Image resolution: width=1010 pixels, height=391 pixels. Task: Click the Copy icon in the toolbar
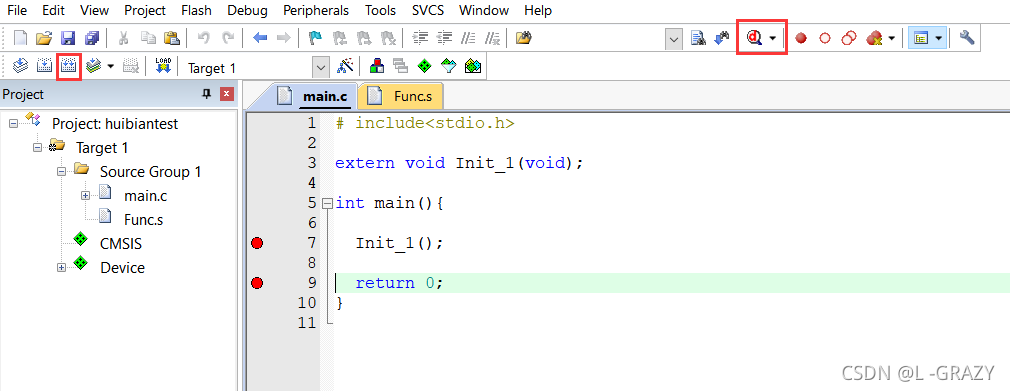[148, 38]
